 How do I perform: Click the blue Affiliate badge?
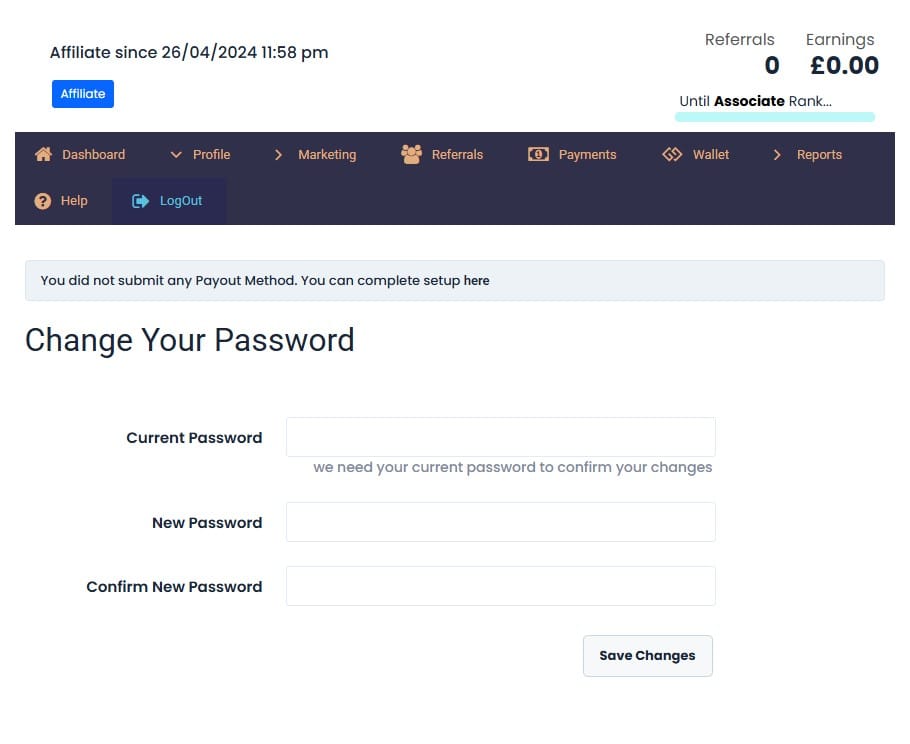tap(83, 94)
